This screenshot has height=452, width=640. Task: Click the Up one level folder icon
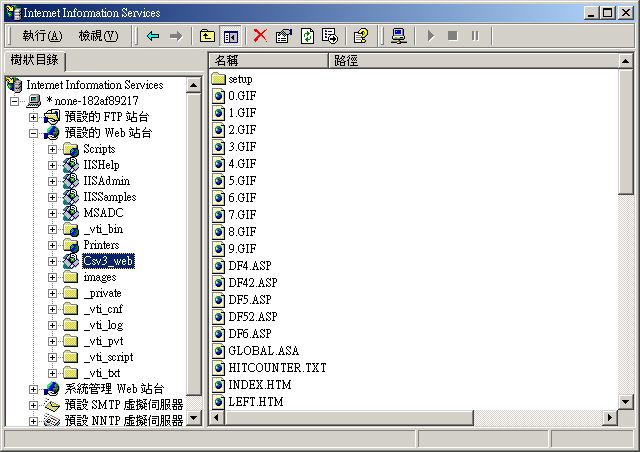pyautogui.click(x=207, y=36)
